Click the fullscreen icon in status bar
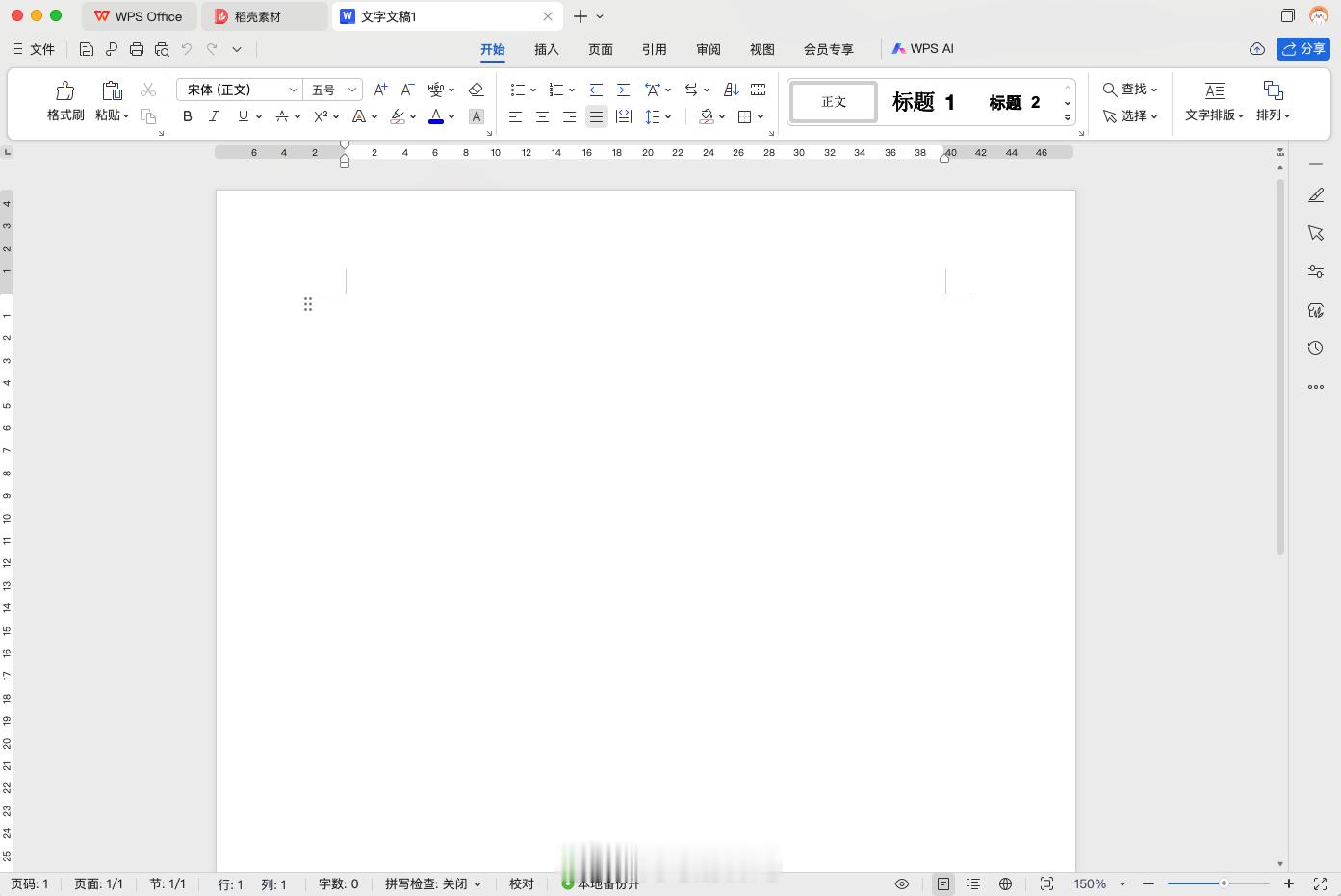The width and height of the screenshot is (1341, 896). tap(1320, 883)
